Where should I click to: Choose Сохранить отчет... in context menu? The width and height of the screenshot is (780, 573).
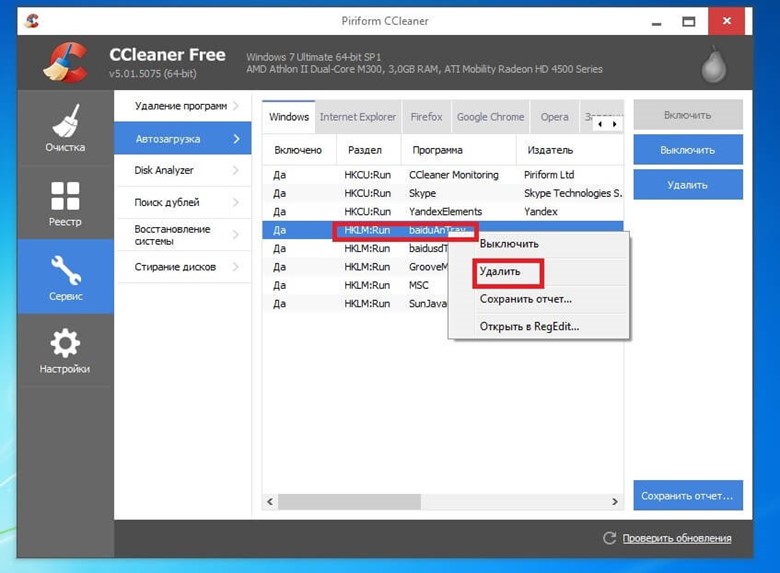click(x=539, y=299)
